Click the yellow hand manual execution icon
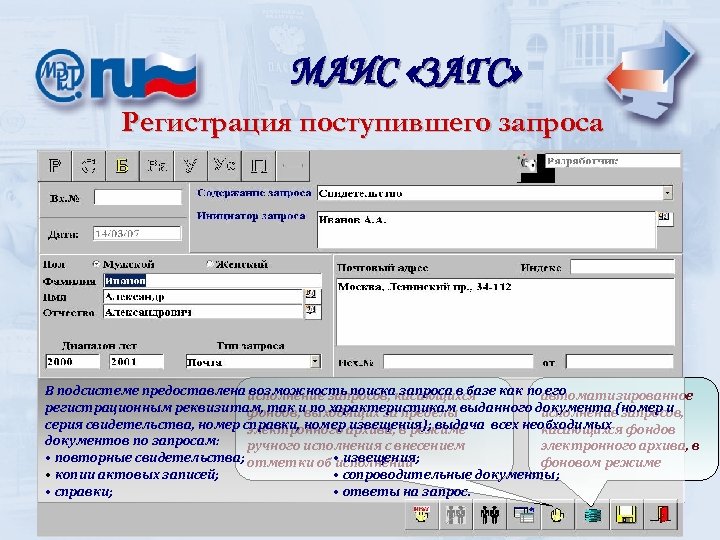The height and width of the screenshot is (540, 720). coord(557,515)
